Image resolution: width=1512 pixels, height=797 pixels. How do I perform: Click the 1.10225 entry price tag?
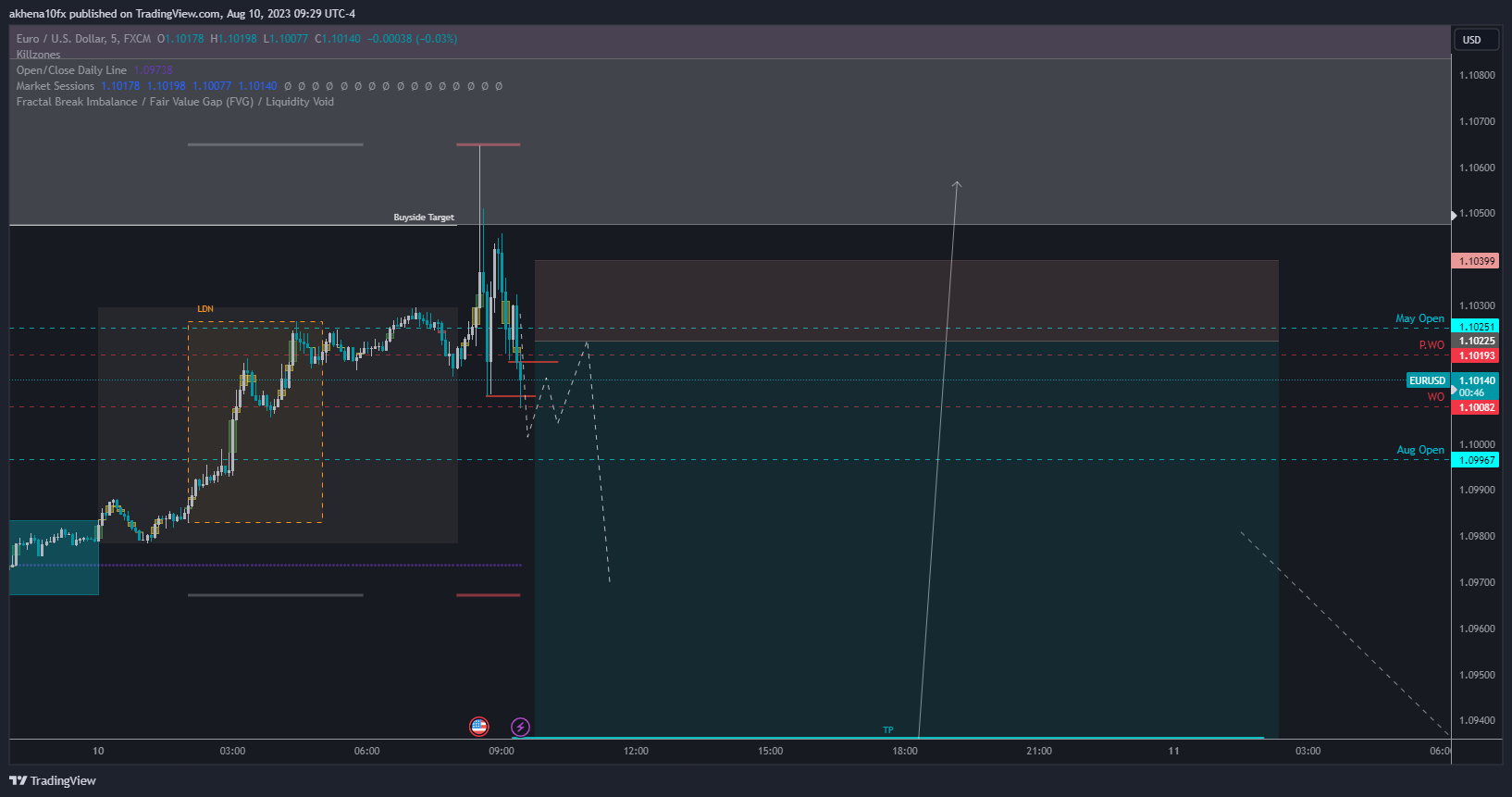1476,341
